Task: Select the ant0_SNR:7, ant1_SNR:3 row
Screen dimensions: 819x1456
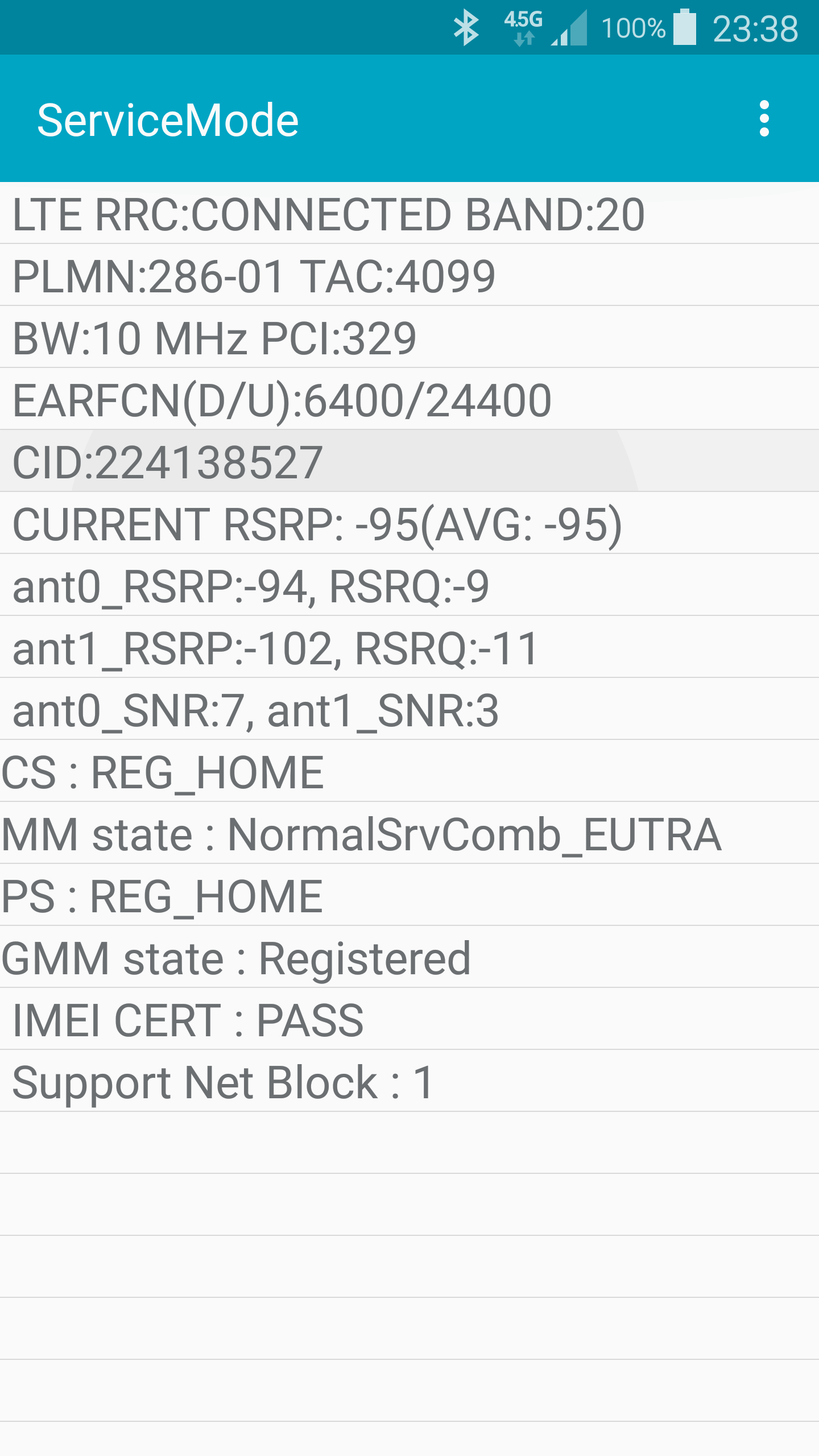Action: click(x=409, y=709)
